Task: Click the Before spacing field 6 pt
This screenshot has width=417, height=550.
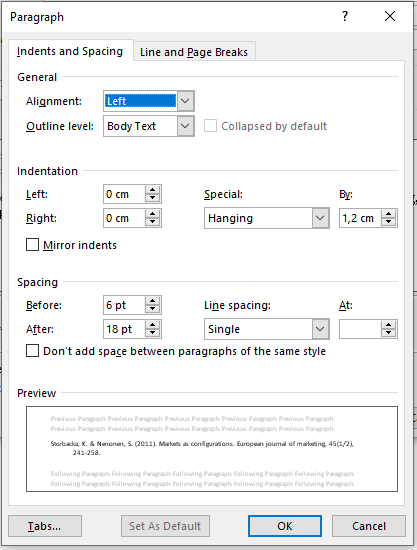Action: [x=125, y=305]
